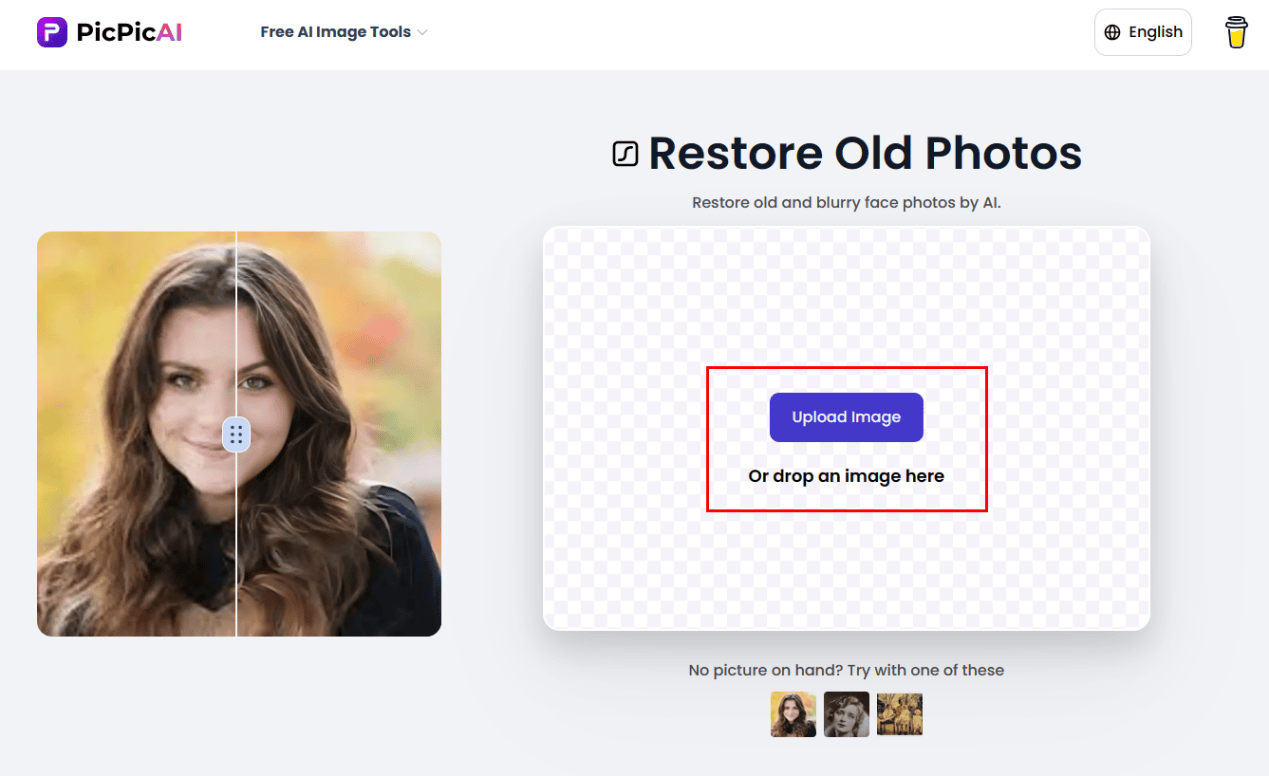This screenshot has width=1269, height=776.
Task: Click the demo portrait comparison image
Action: 239,434
